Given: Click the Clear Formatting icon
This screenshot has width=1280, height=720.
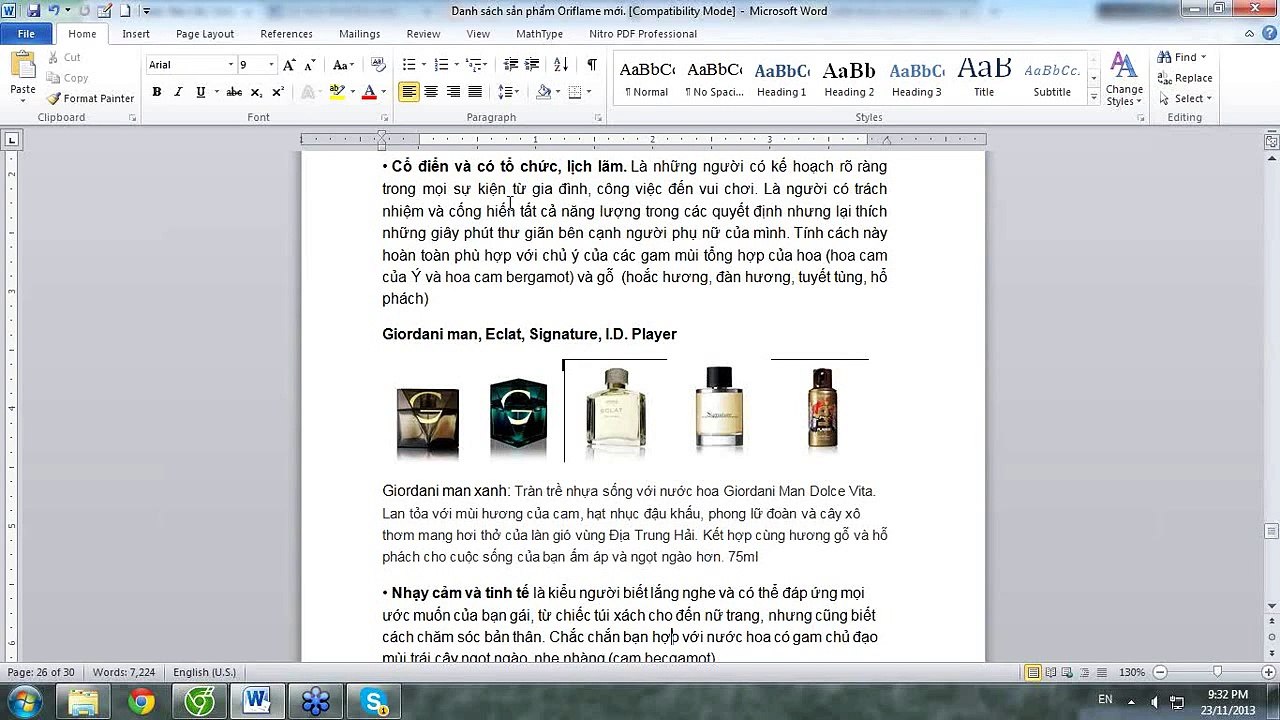Looking at the screenshot, I should click(x=378, y=65).
